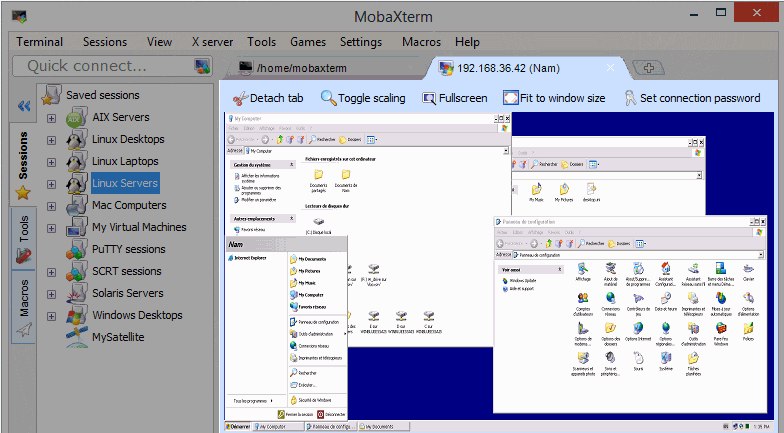Expand the Linux Servers folder
The height and width of the screenshot is (433, 784).
[x=51, y=184]
